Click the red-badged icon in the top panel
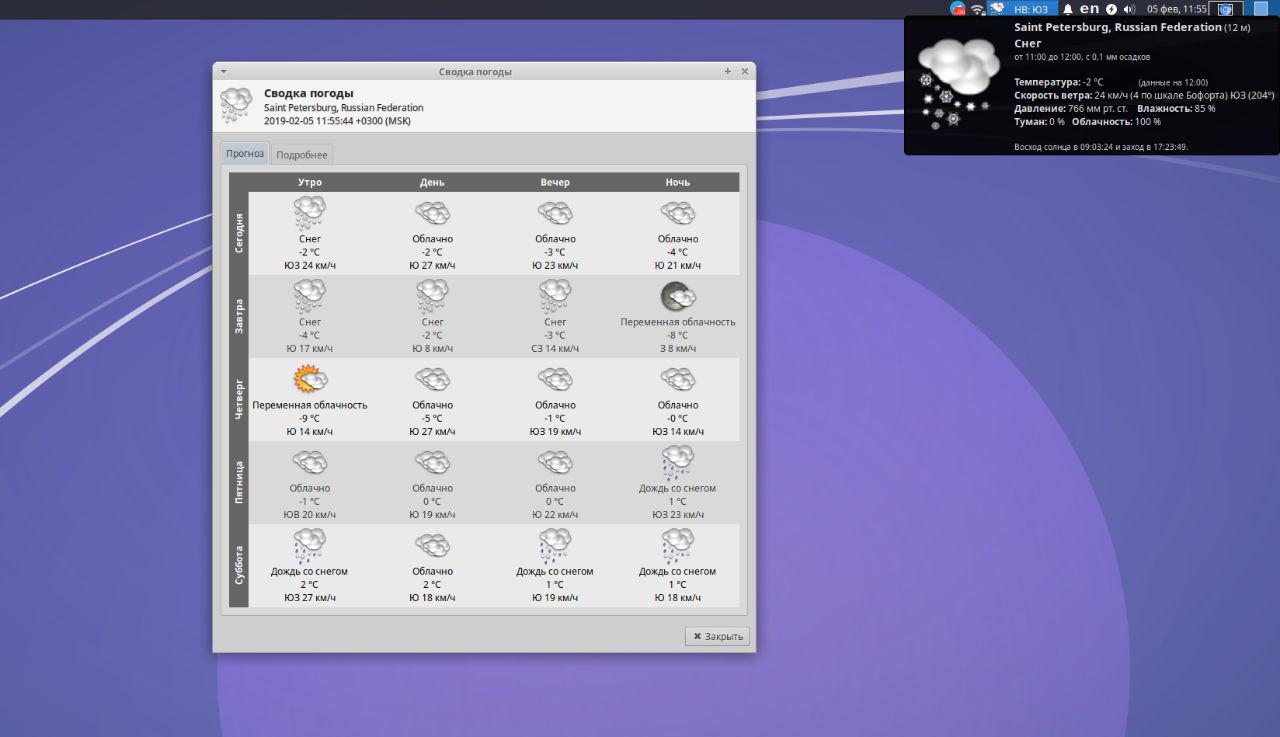The image size is (1280, 737). [x=957, y=9]
